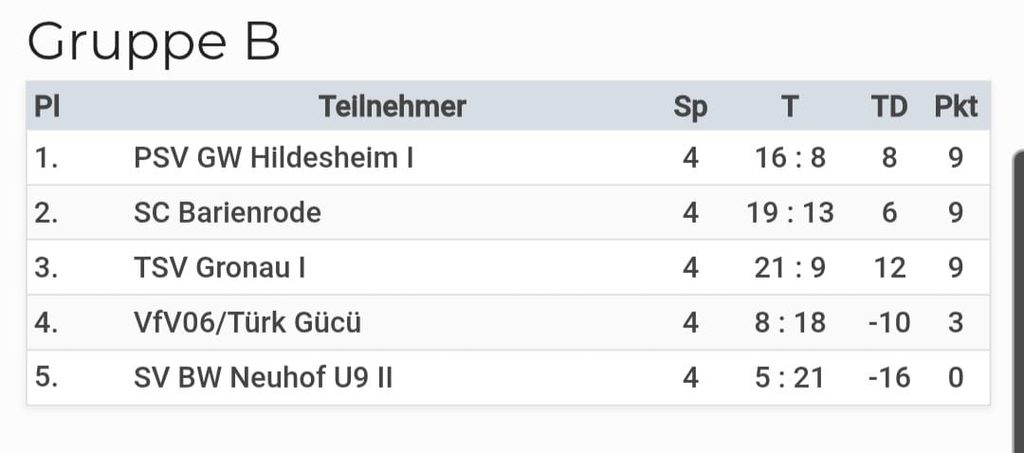The image size is (1024, 453).
Task: Click the 19 : 13 goals cell
Action: click(790, 213)
